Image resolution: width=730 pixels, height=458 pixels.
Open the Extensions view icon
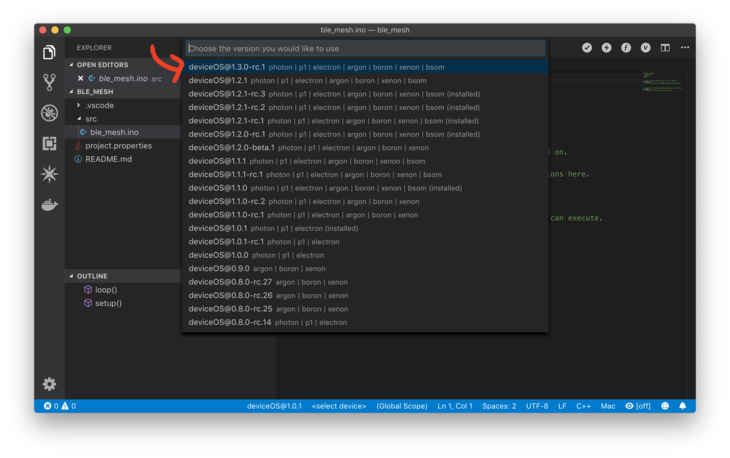[49, 143]
